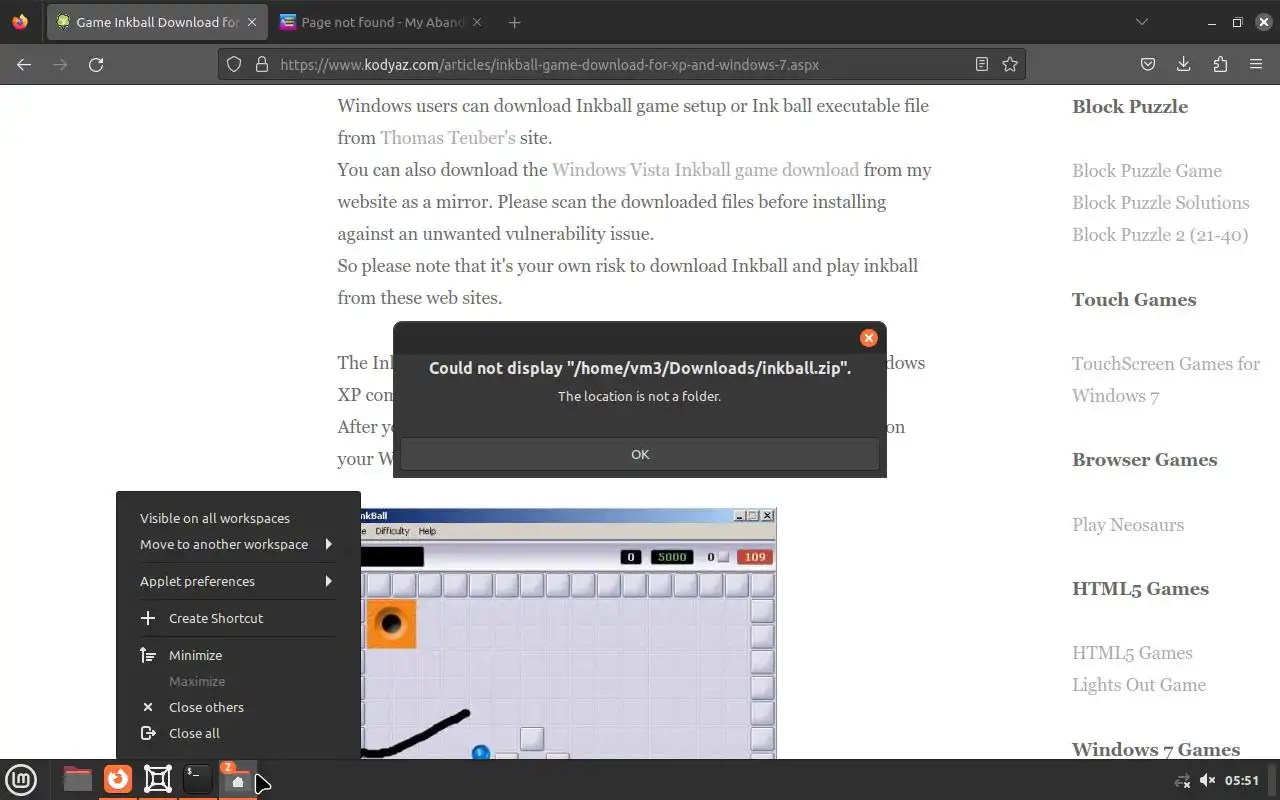Open the file manager folder in taskbar
The image size is (1280, 800).
pyautogui.click(x=77, y=779)
